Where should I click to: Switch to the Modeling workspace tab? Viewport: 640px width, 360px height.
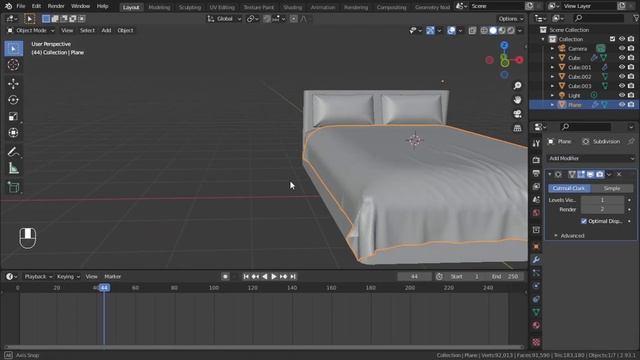tap(159, 7)
